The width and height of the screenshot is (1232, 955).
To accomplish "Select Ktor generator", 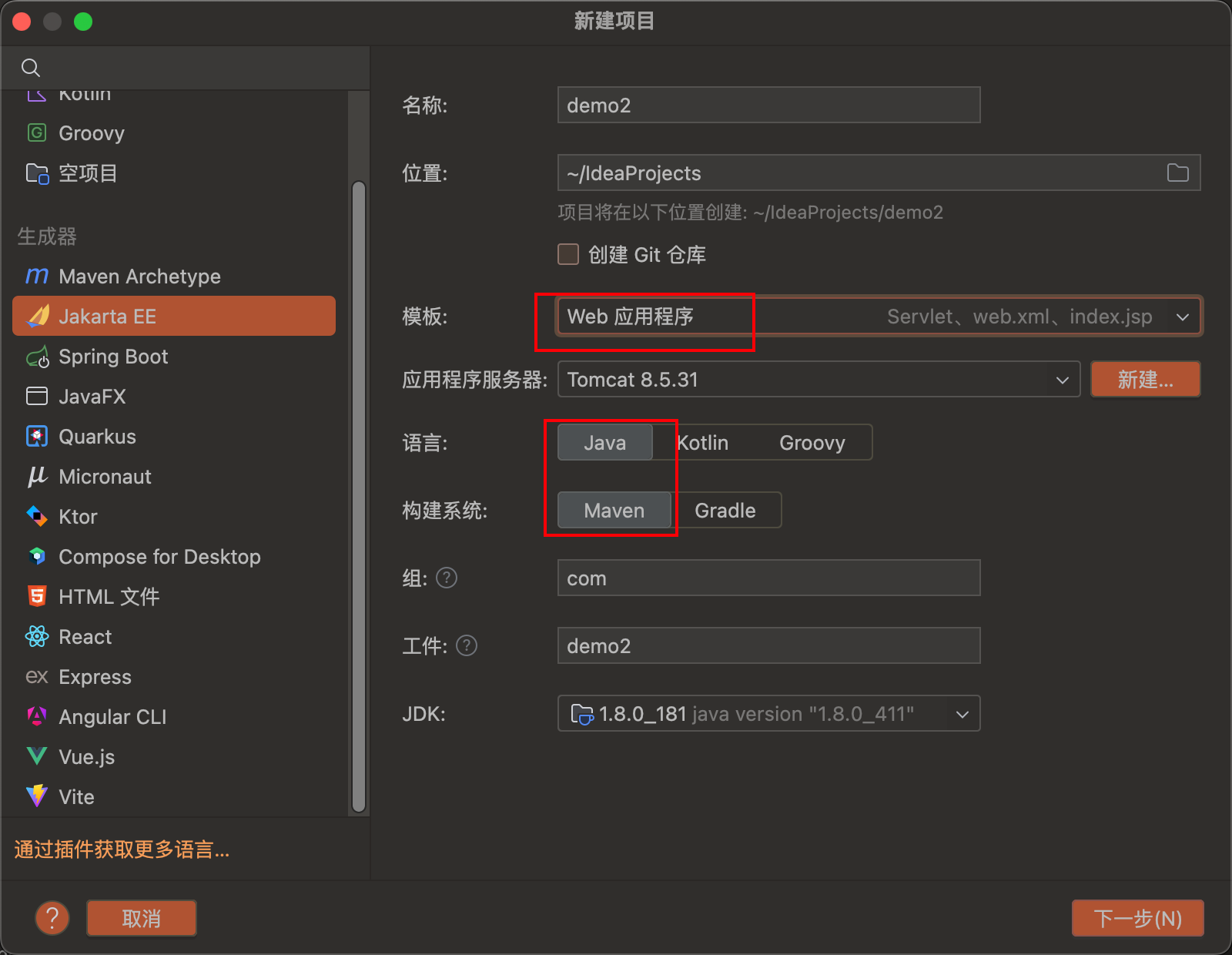I will (x=174, y=517).
